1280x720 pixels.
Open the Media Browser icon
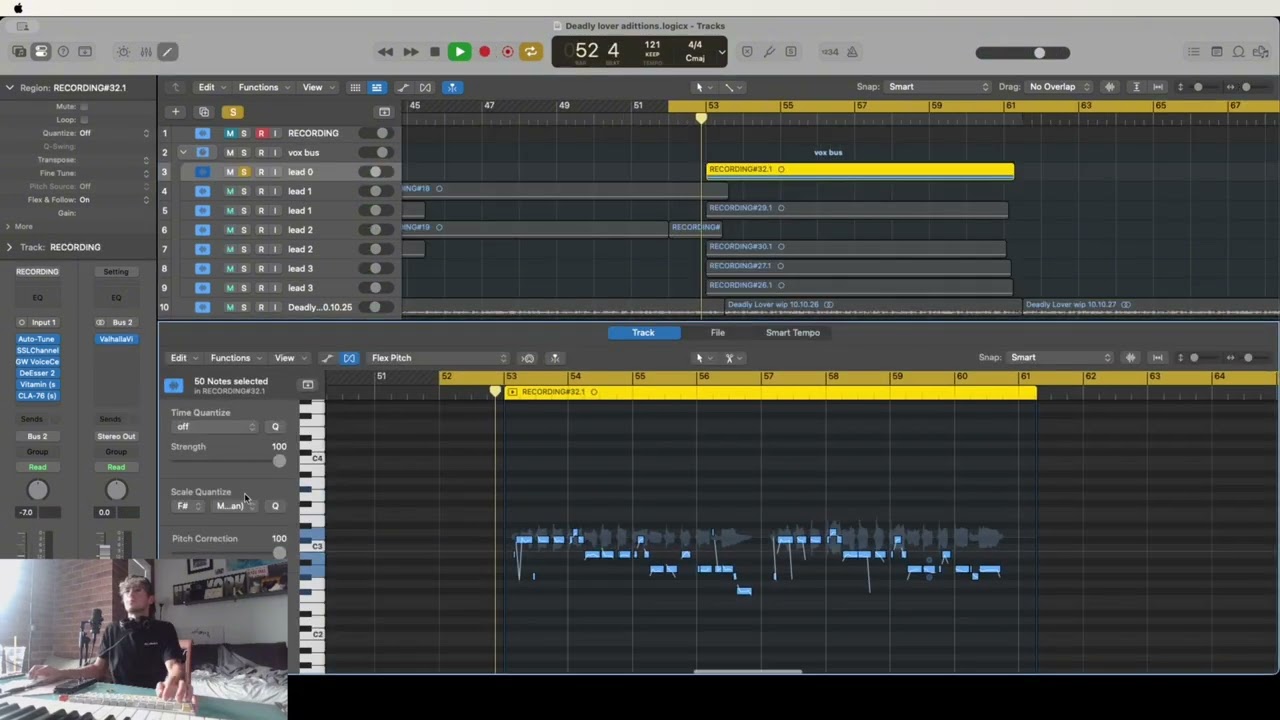click(x=1261, y=52)
